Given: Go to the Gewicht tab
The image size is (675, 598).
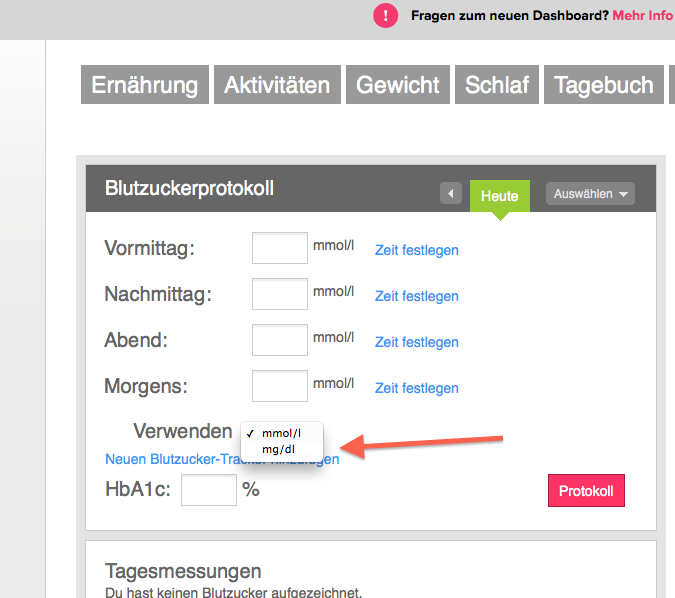Looking at the screenshot, I should (398, 85).
